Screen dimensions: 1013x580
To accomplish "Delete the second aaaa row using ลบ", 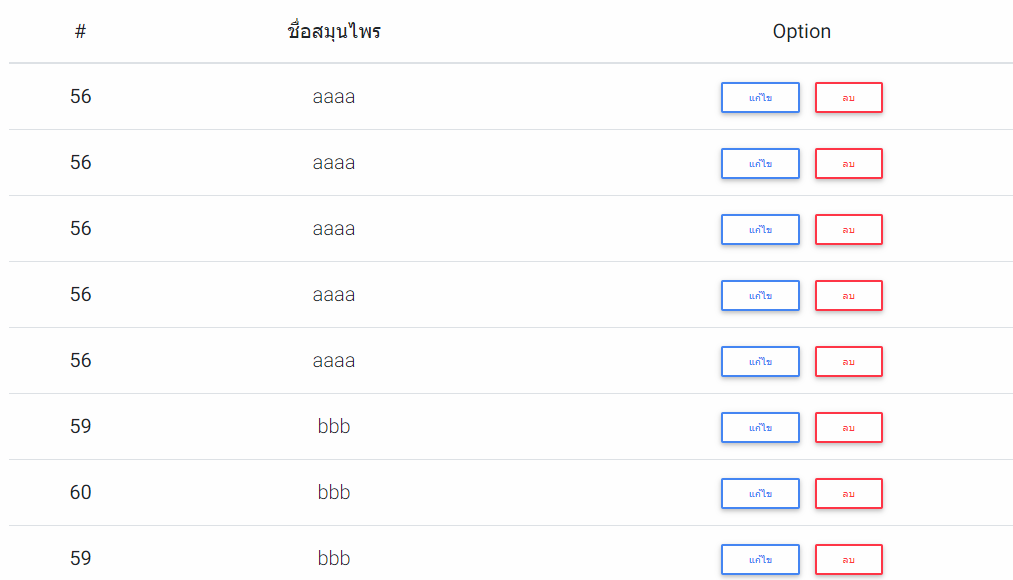I will [x=848, y=163].
